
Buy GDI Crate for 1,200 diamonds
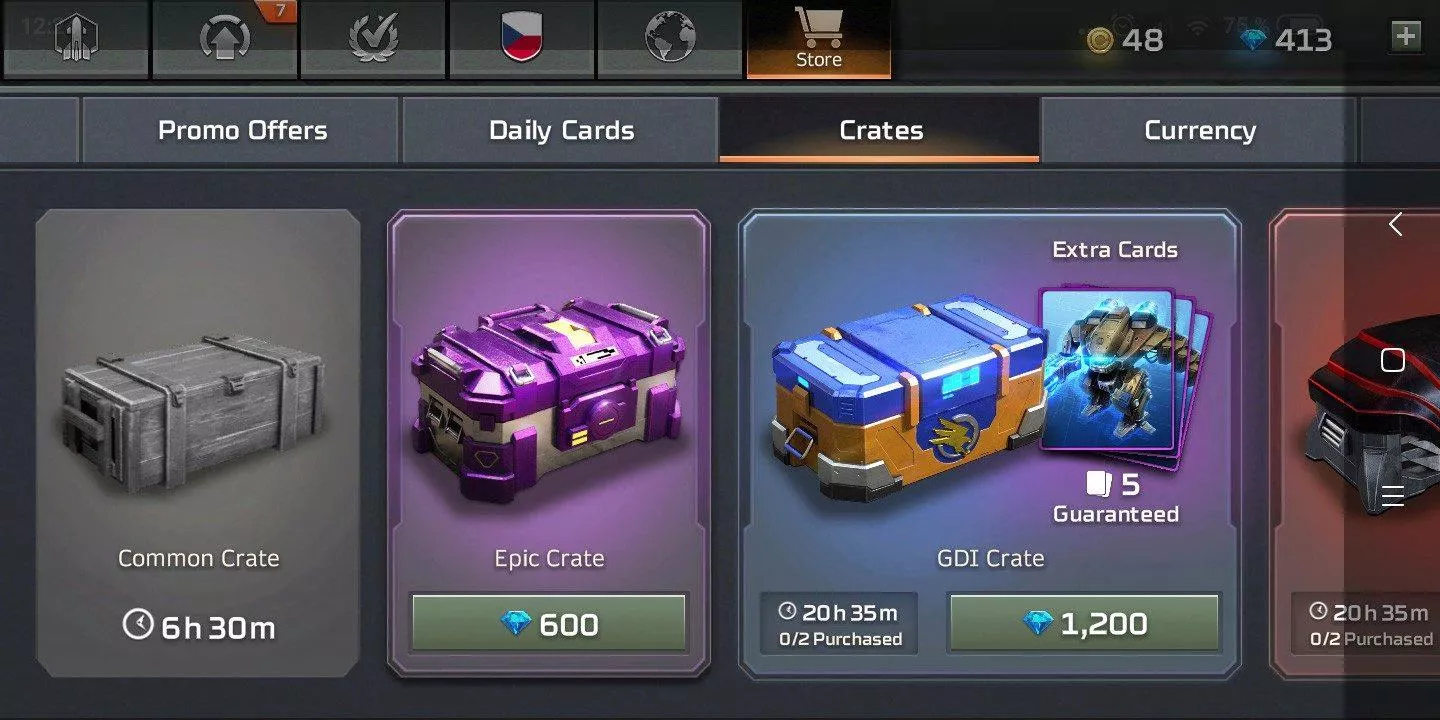coord(1084,624)
